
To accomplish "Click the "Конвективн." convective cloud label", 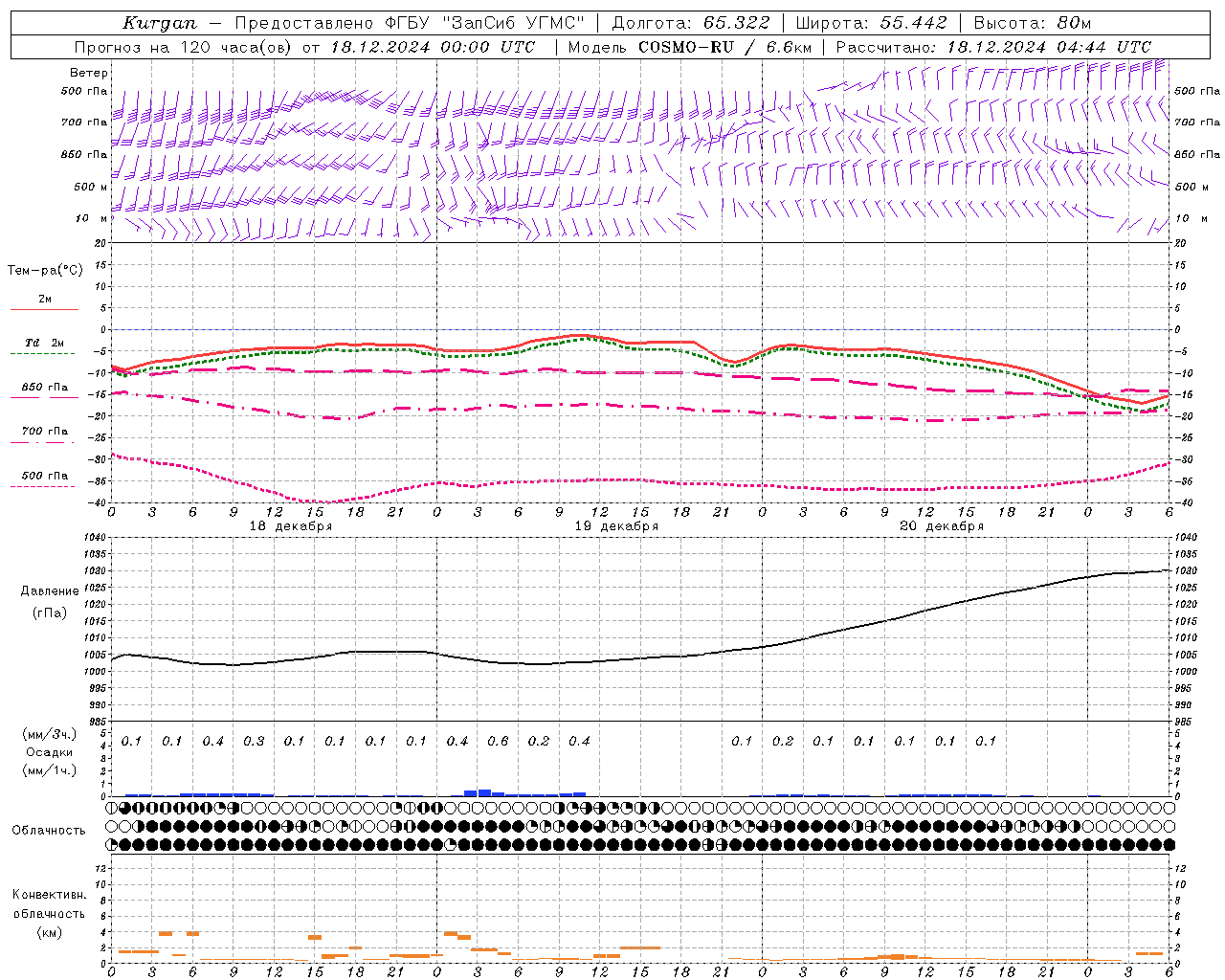I will [49, 895].
